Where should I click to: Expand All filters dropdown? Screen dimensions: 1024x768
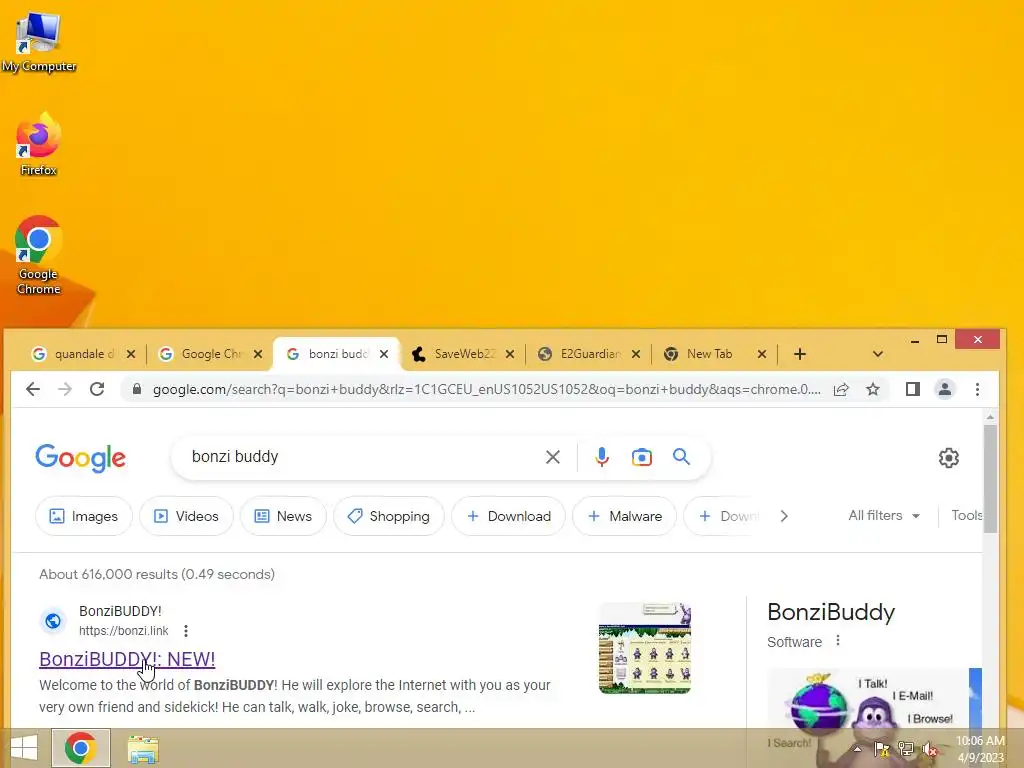tap(884, 515)
